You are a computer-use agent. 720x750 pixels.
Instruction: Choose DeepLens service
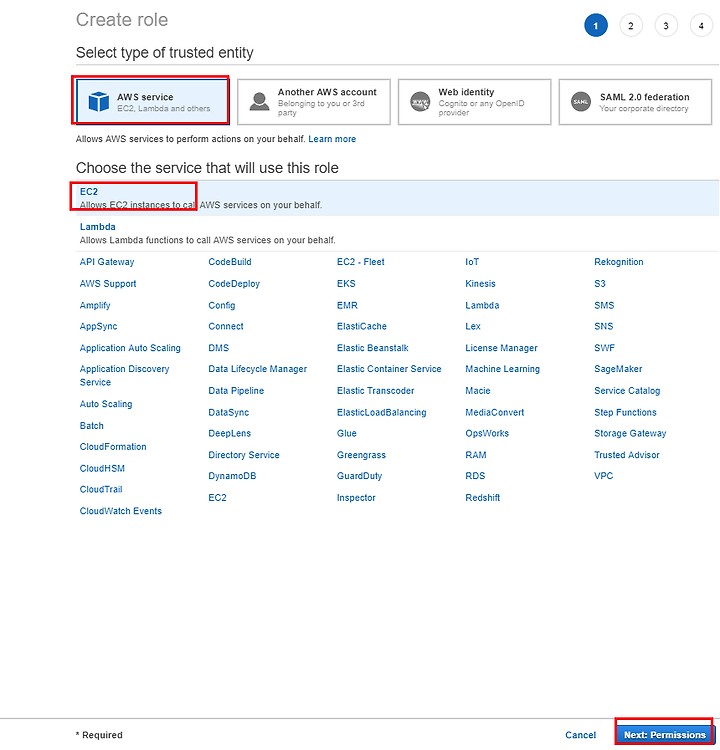(229, 433)
